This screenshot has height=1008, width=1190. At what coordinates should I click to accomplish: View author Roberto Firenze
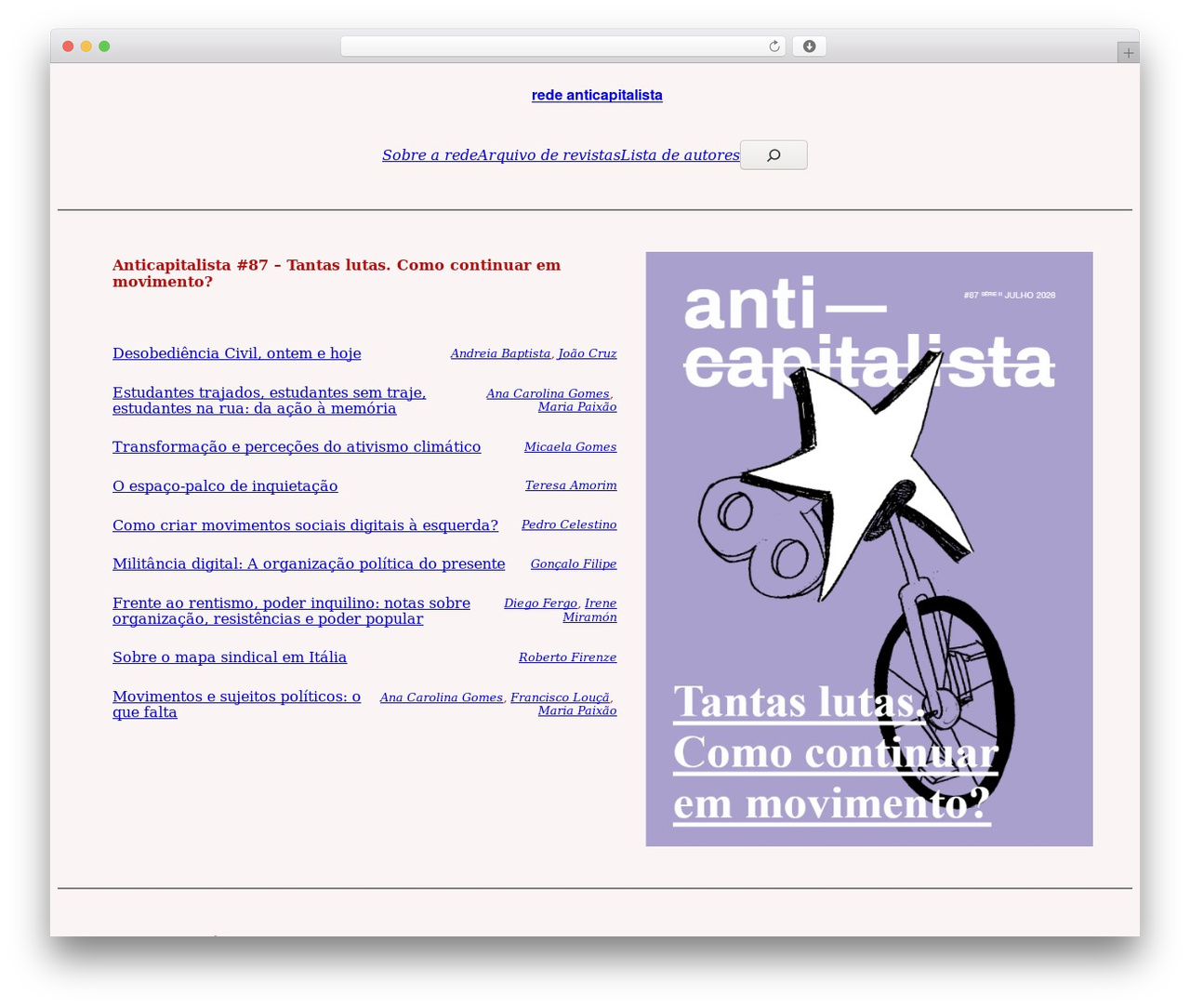567,657
